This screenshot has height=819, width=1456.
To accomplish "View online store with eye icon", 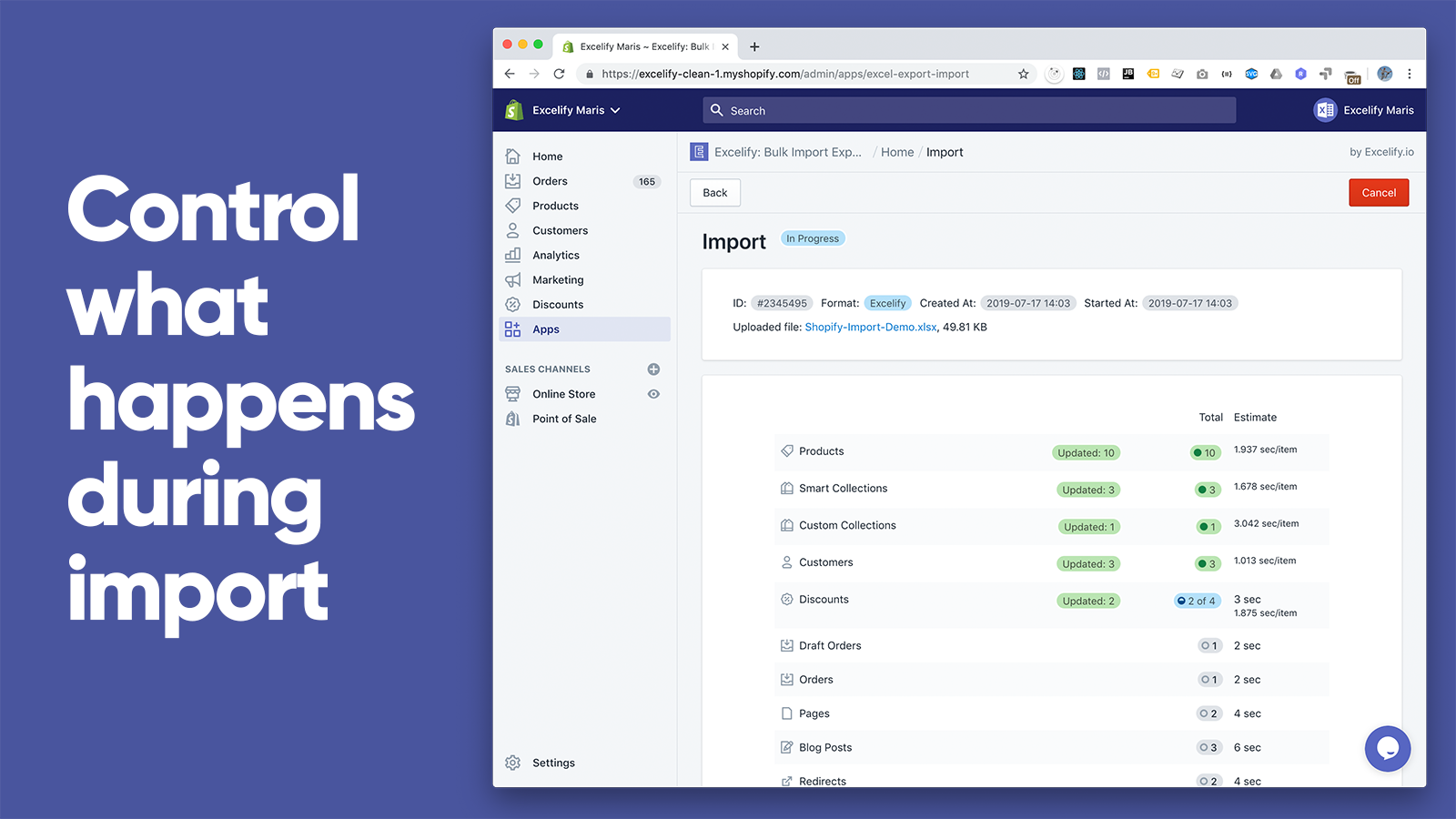I will 653,394.
